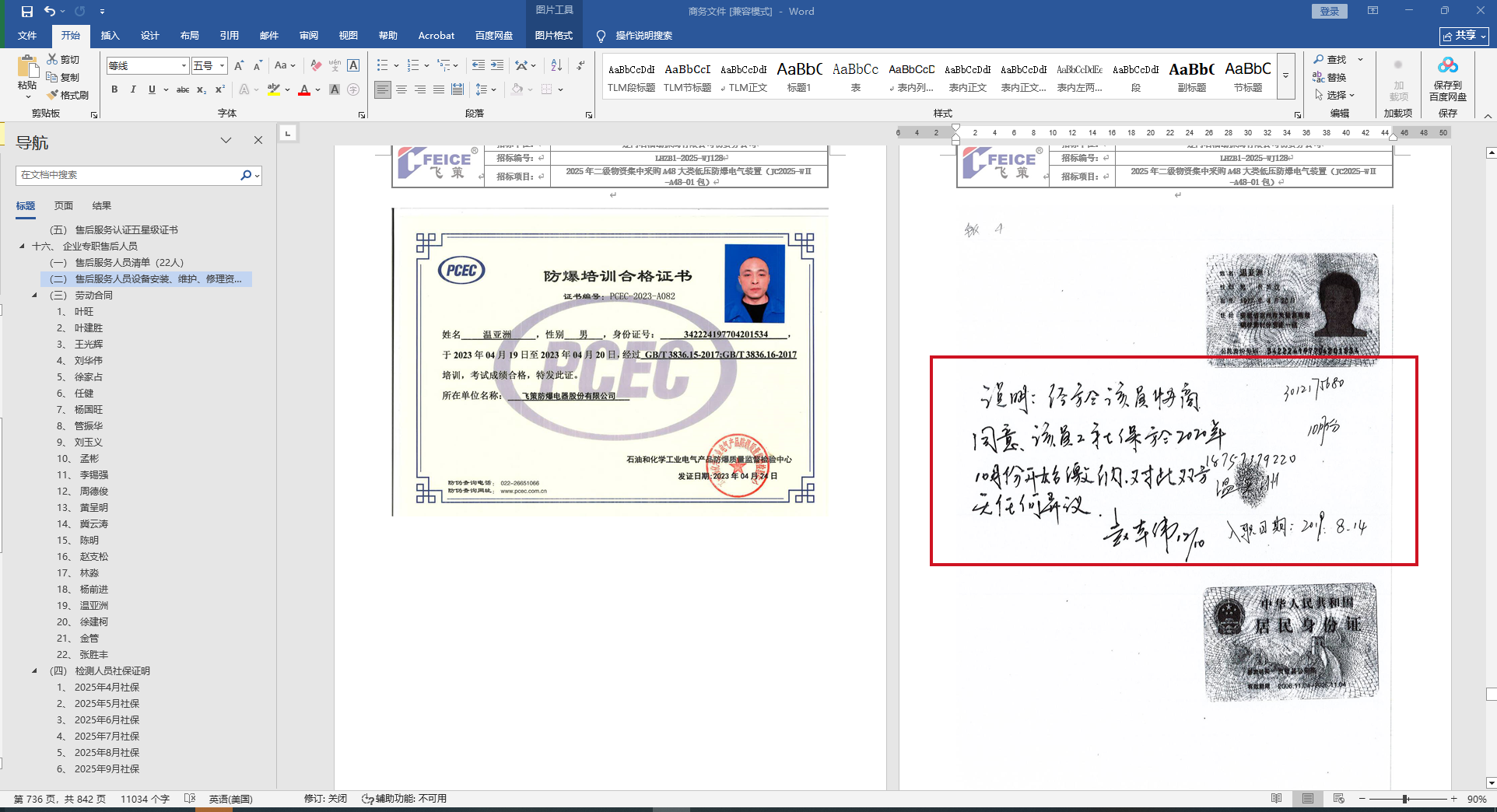
Task: Toggle bold formatting
Action: [114, 89]
